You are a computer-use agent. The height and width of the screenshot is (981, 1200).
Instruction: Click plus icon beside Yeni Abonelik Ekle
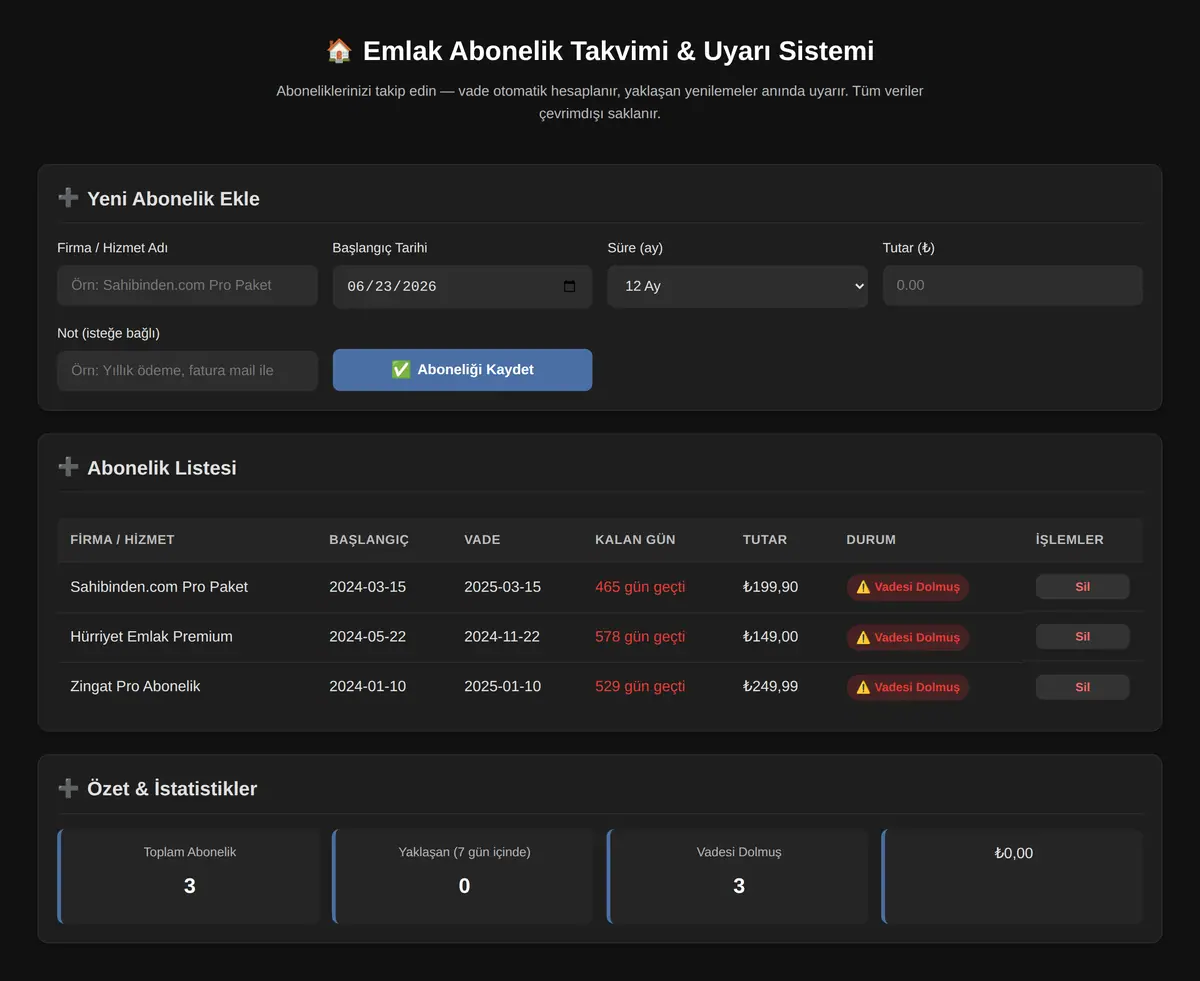(x=68, y=198)
